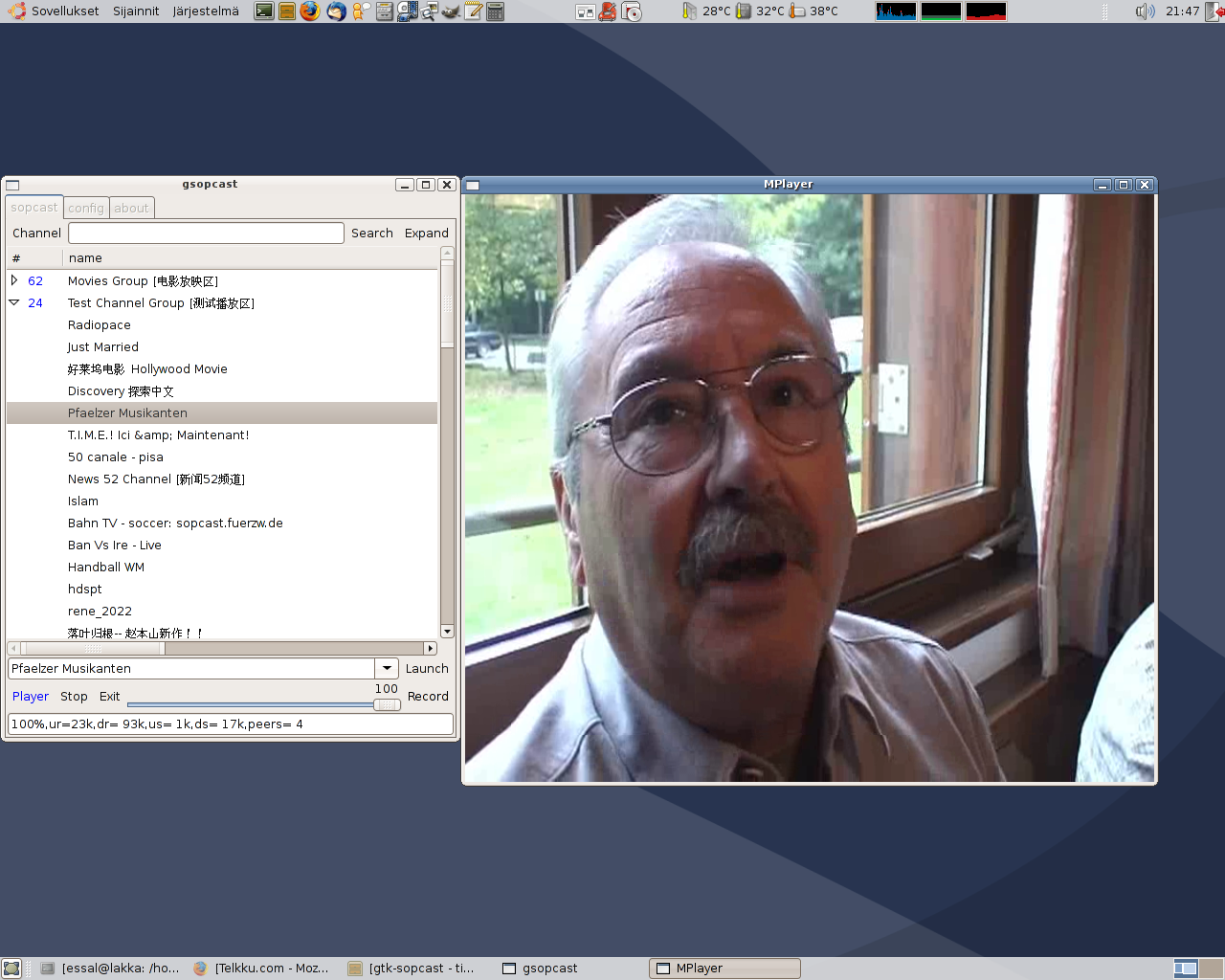Screen dimensions: 1225x980
Task: Select the Islam channel
Action: pos(222,501)
